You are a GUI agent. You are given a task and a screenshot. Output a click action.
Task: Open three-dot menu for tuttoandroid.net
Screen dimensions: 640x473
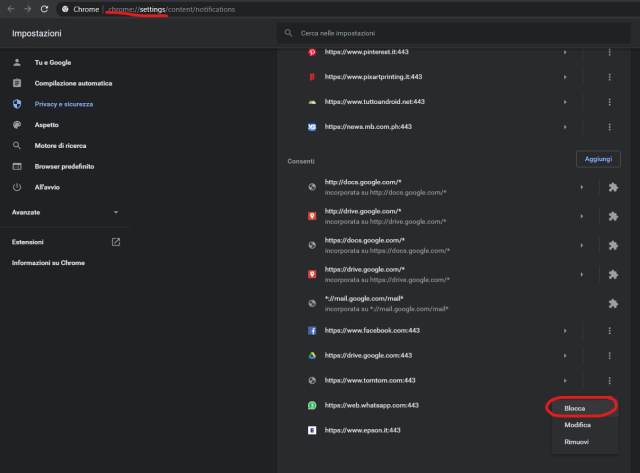(x=608, y=102)
